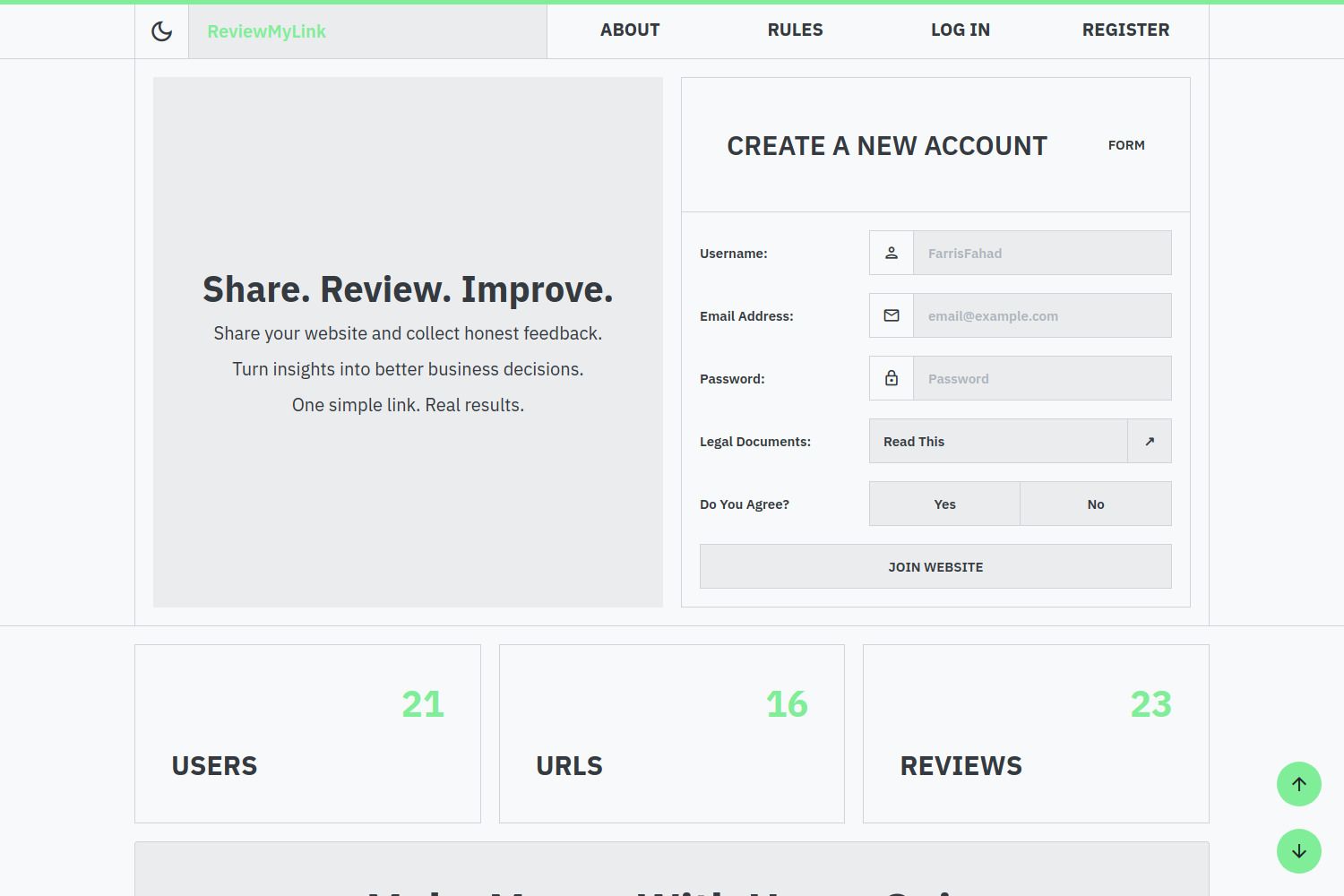Click the user icon beside Username
Viewport: 1344px width, 896px height.
click(892, 253)
